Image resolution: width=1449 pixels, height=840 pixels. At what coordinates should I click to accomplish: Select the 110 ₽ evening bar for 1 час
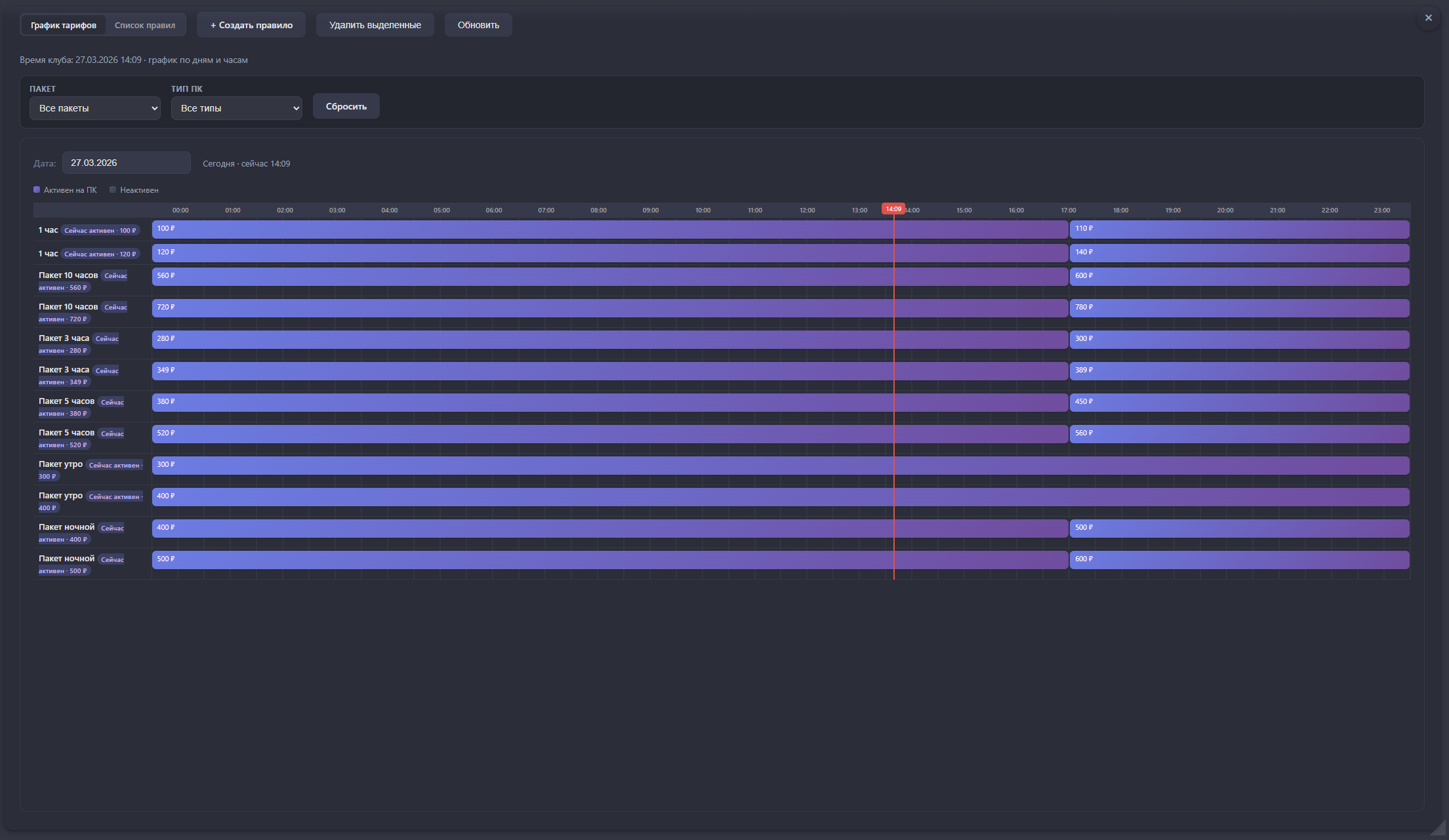click(1238, 229)
